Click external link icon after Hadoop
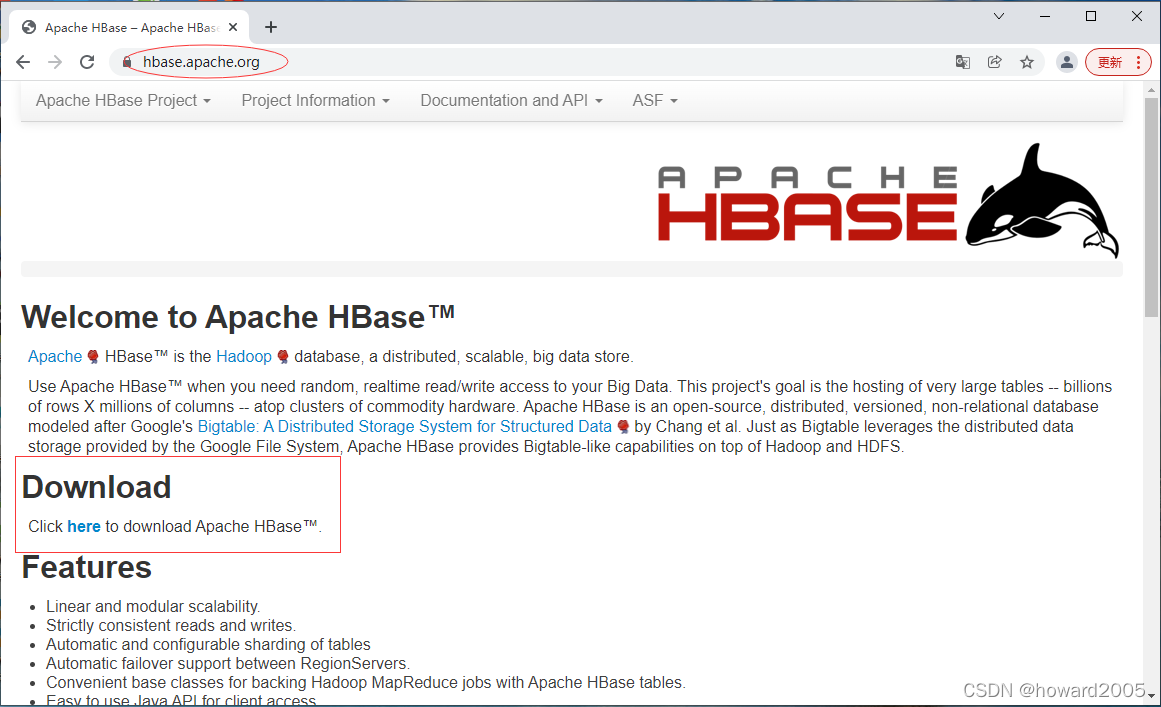Screen dimensions: 1161x707 coord(282,357)
